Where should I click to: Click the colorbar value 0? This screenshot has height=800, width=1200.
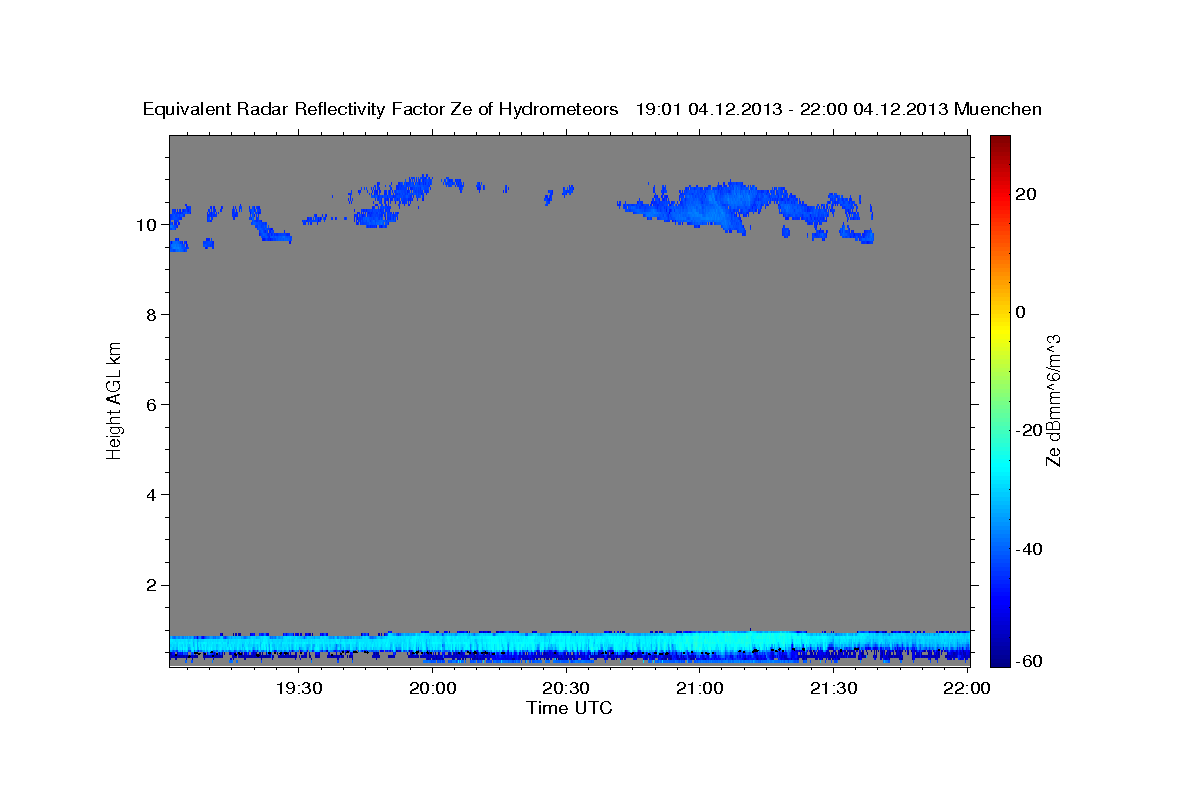pos(1021,312)
